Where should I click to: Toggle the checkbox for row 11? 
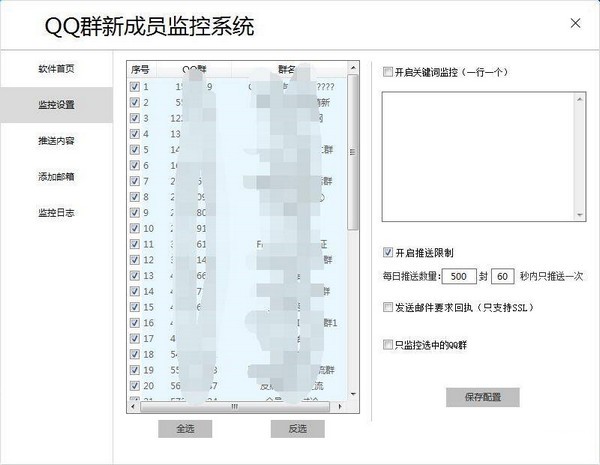(x=135, y=244)
